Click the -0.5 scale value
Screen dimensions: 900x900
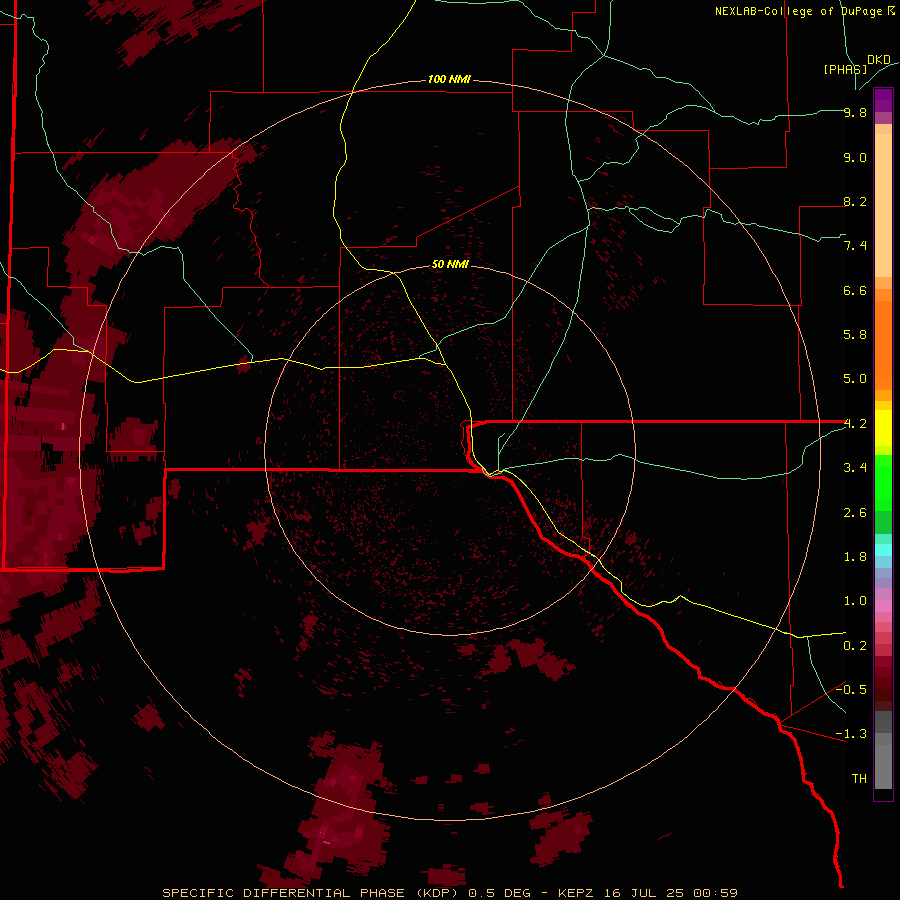click(x=851, y=689)
